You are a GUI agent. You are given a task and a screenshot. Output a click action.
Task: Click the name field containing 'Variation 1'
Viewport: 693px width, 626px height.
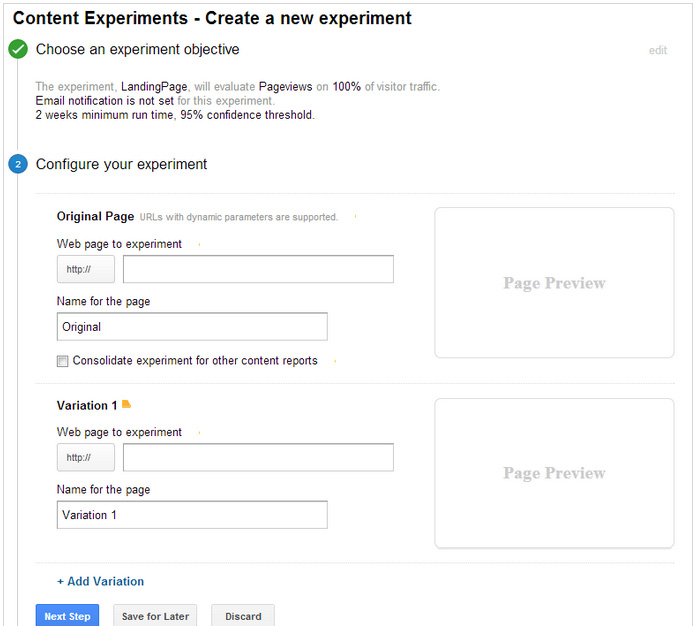click(x=192, y=515)
